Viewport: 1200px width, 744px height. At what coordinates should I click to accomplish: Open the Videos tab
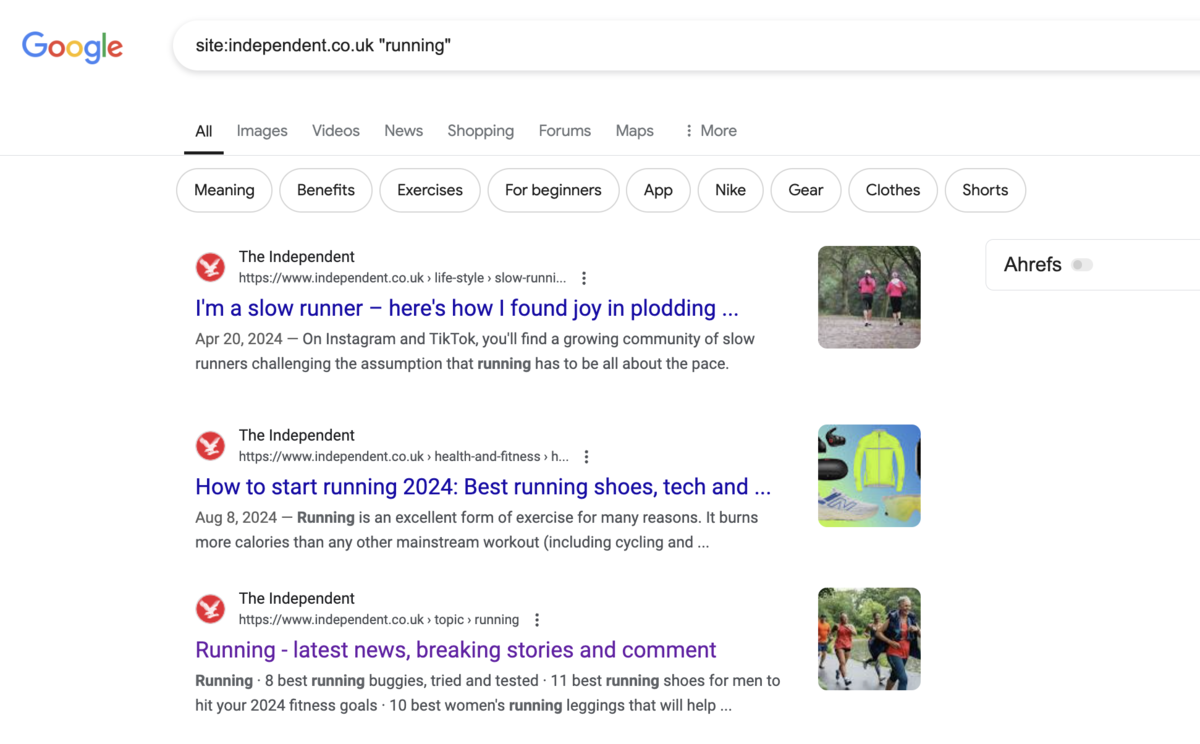click(335, 131)
